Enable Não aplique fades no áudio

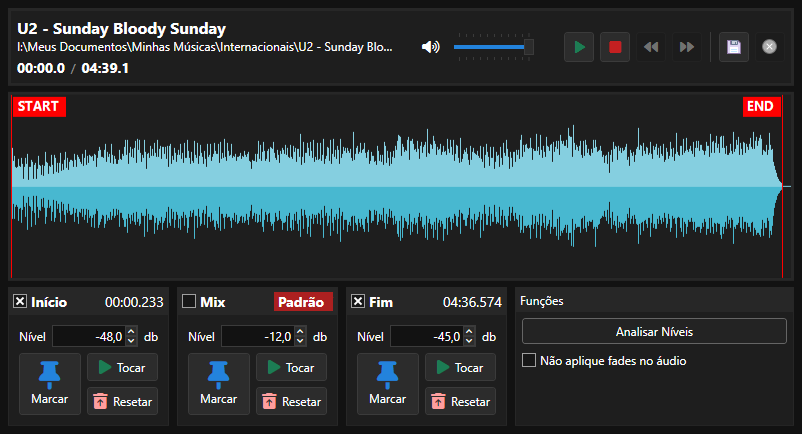tap(529, 360)
